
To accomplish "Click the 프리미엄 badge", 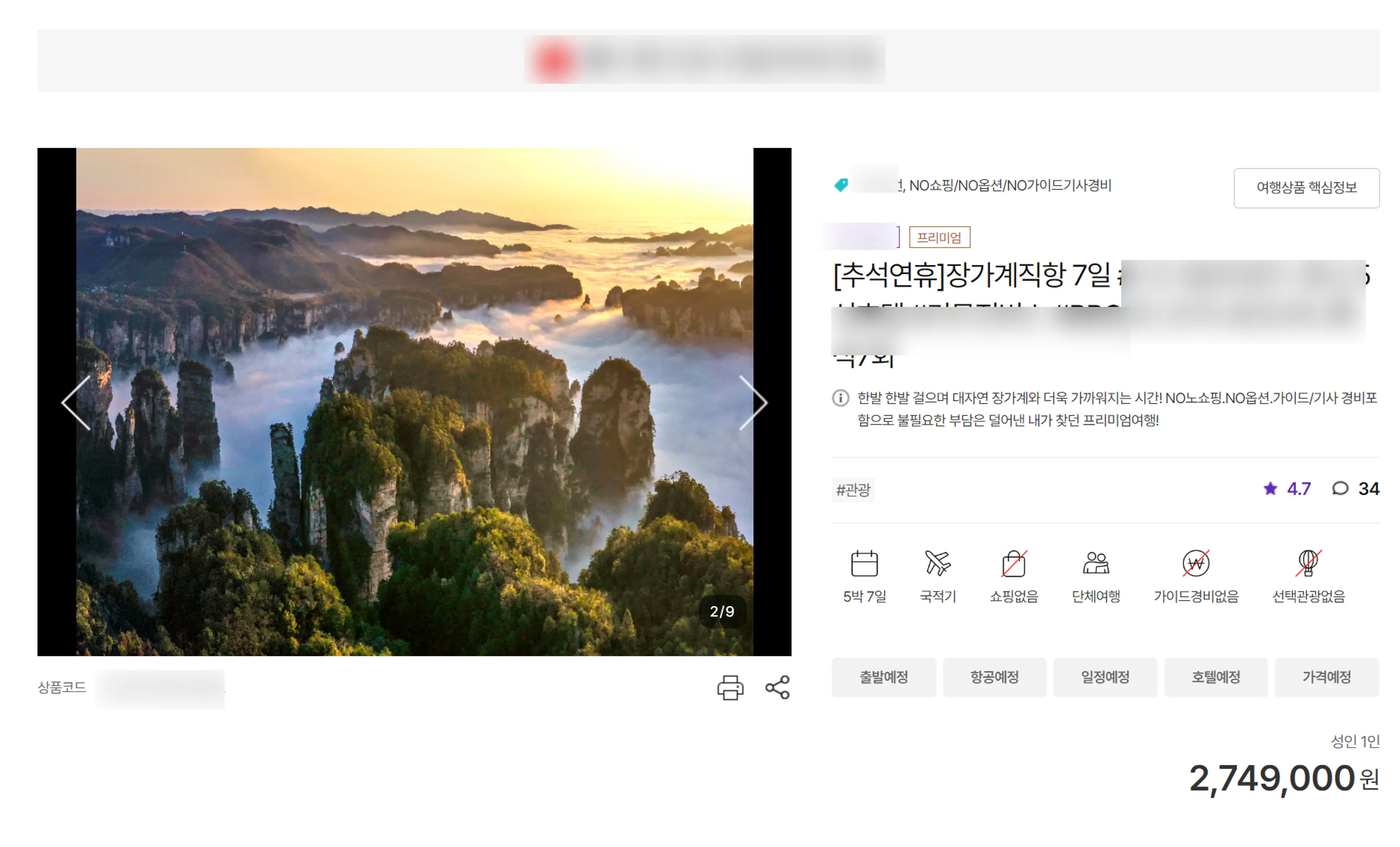I will point(939,237).
